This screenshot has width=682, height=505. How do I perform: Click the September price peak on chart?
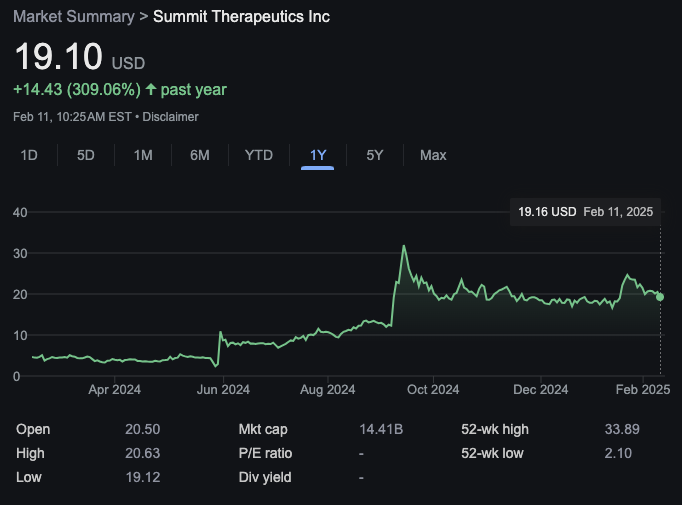pyautogui.click(x=404, y=246)
